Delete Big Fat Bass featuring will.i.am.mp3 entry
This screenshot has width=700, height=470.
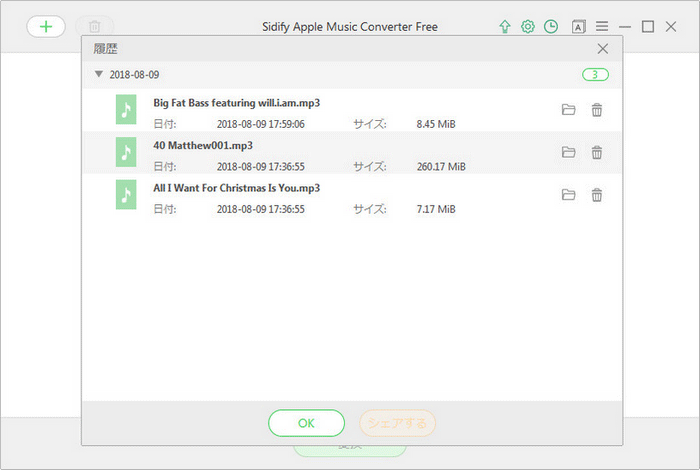[x=597, y=109]
